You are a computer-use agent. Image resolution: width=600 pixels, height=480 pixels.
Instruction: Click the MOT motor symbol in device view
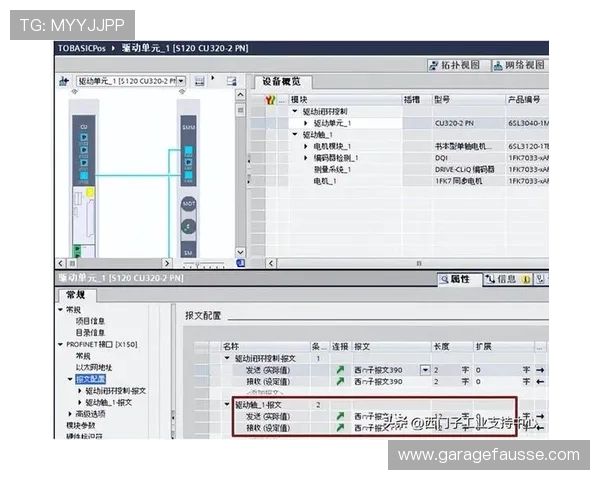click(x=189, y=203)
